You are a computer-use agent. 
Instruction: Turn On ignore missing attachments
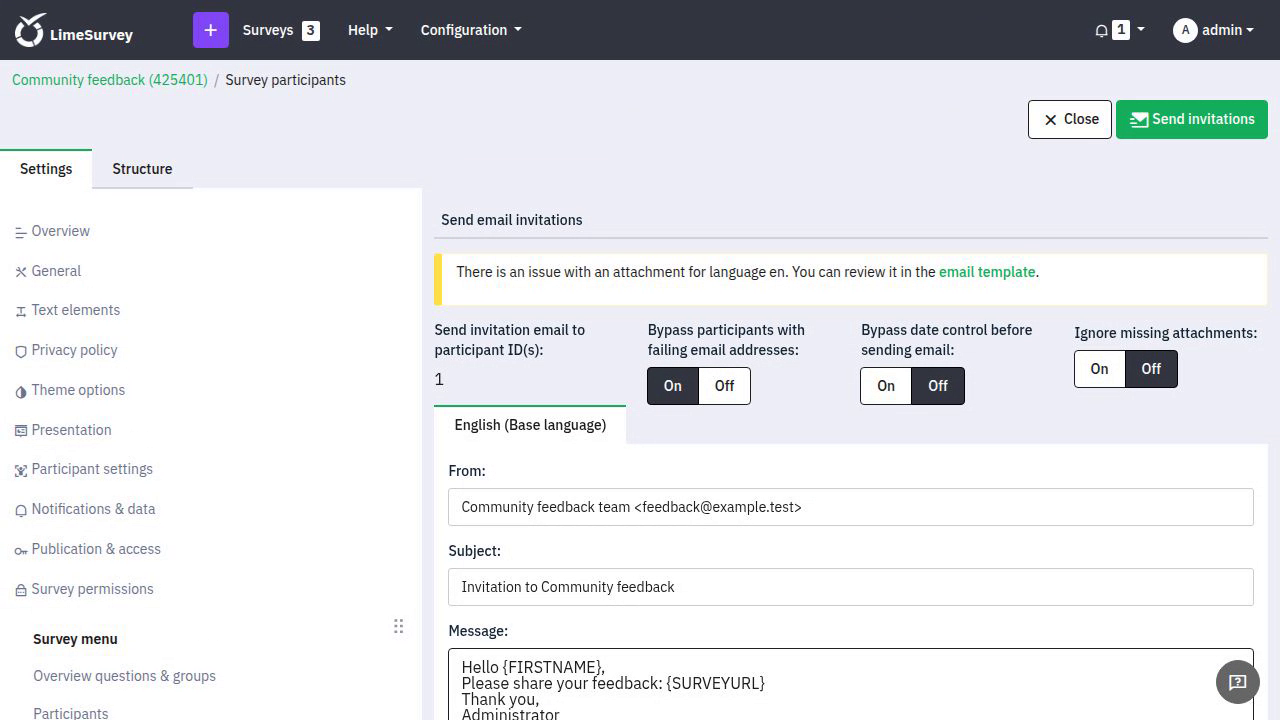coord(1100,369)
